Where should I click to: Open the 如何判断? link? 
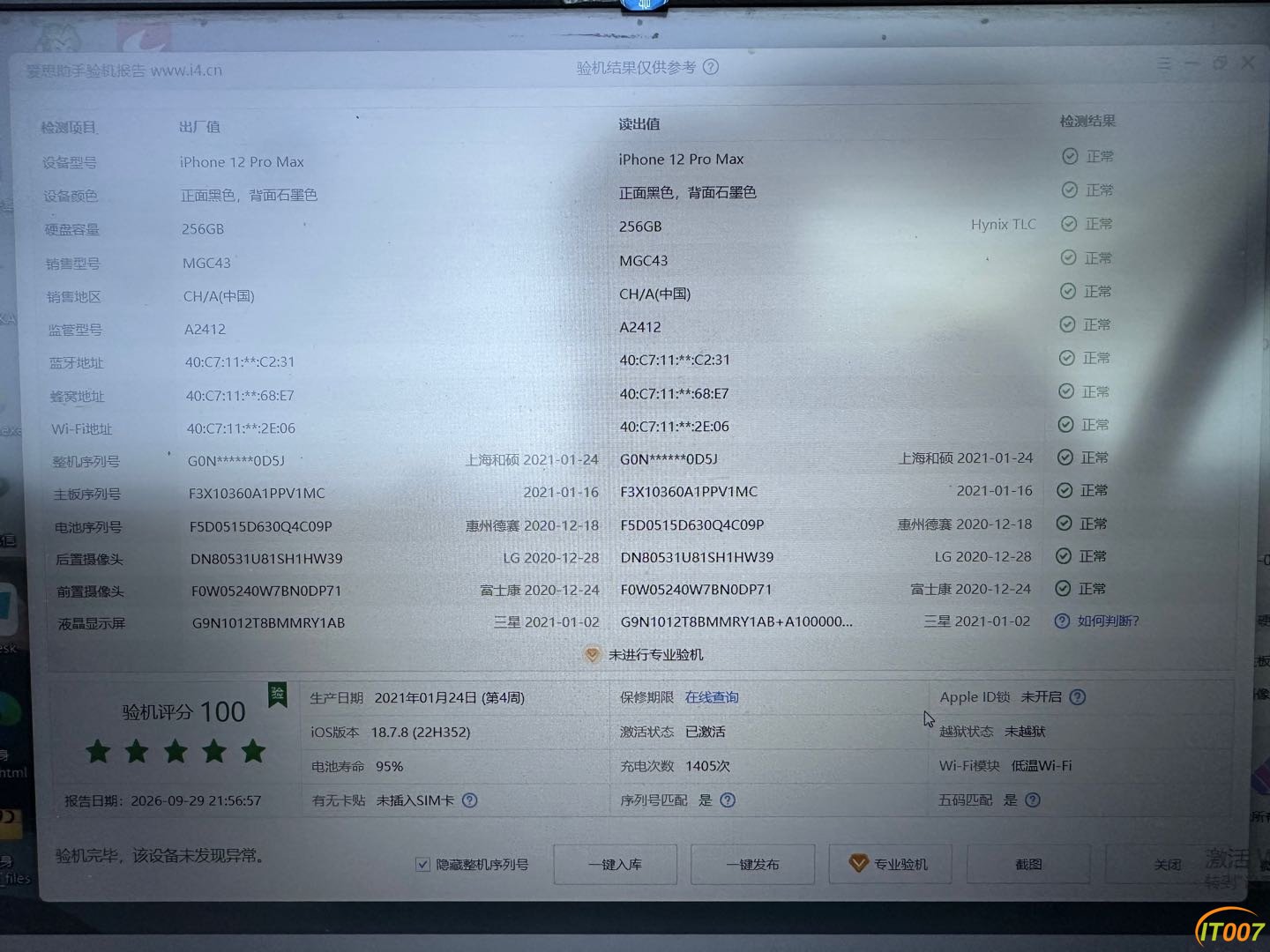pyautogui.click(x=1108, y=621)
